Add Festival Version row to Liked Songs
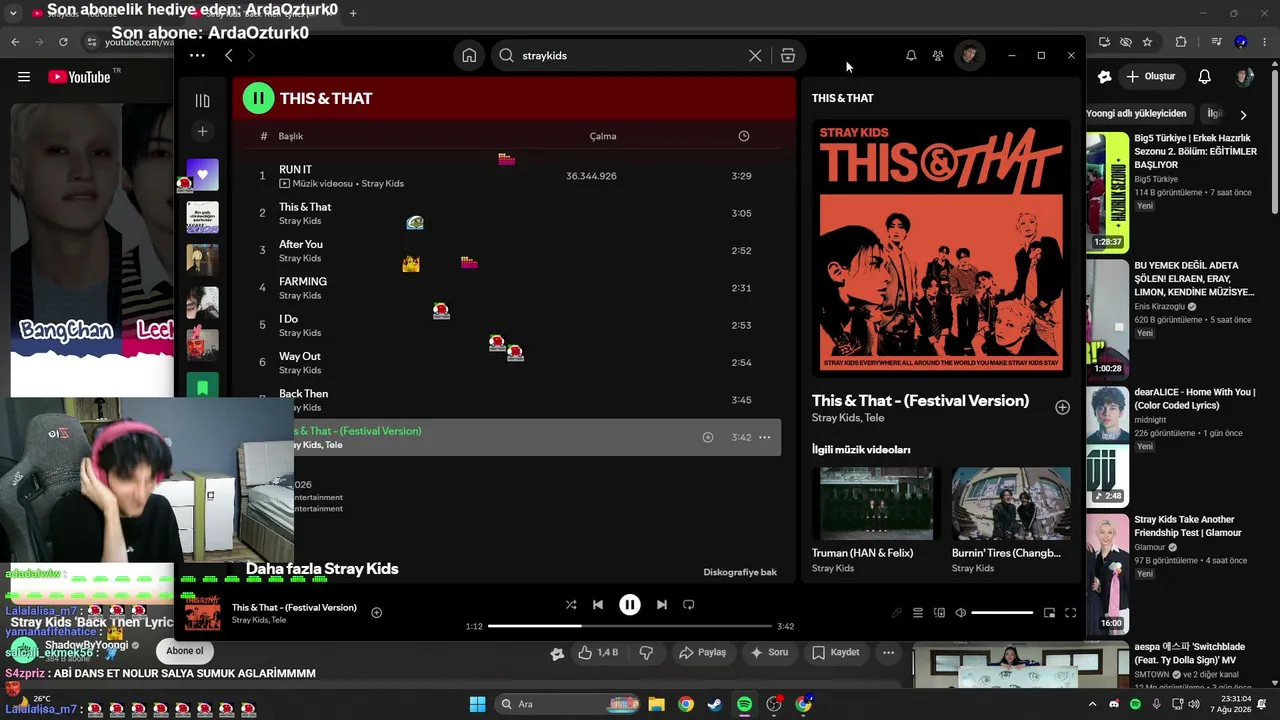The image size is (1280, 720). pos(708,437)
